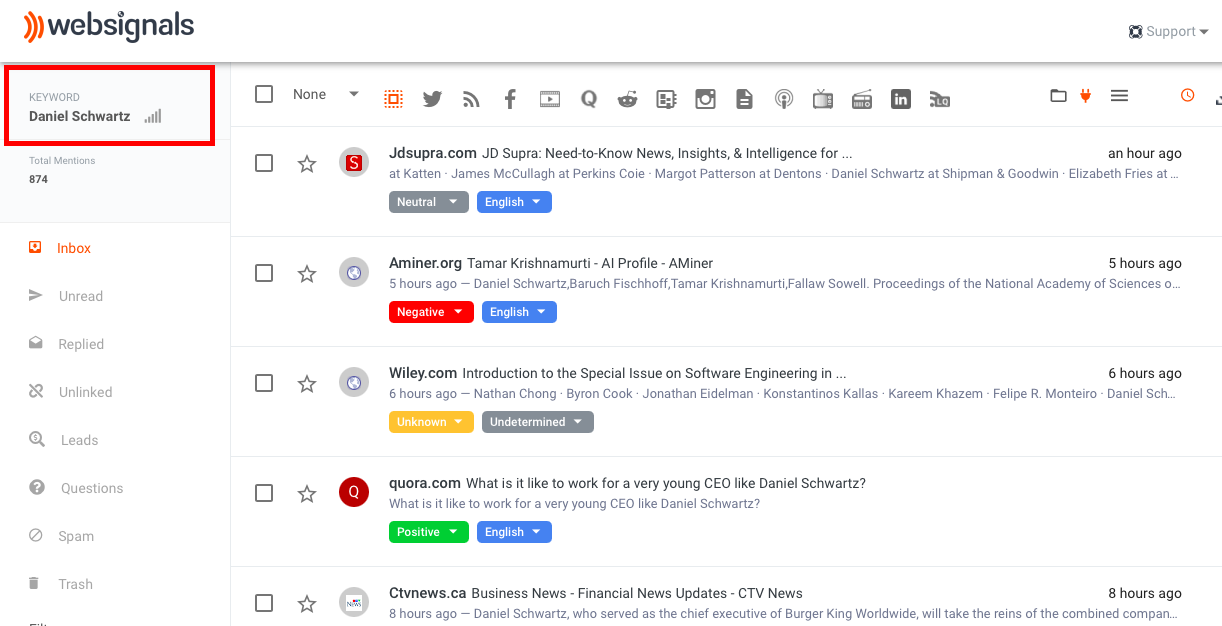1222x626 pixels.
Task: Filter mentions by Twitter
Action: (432, 99)
